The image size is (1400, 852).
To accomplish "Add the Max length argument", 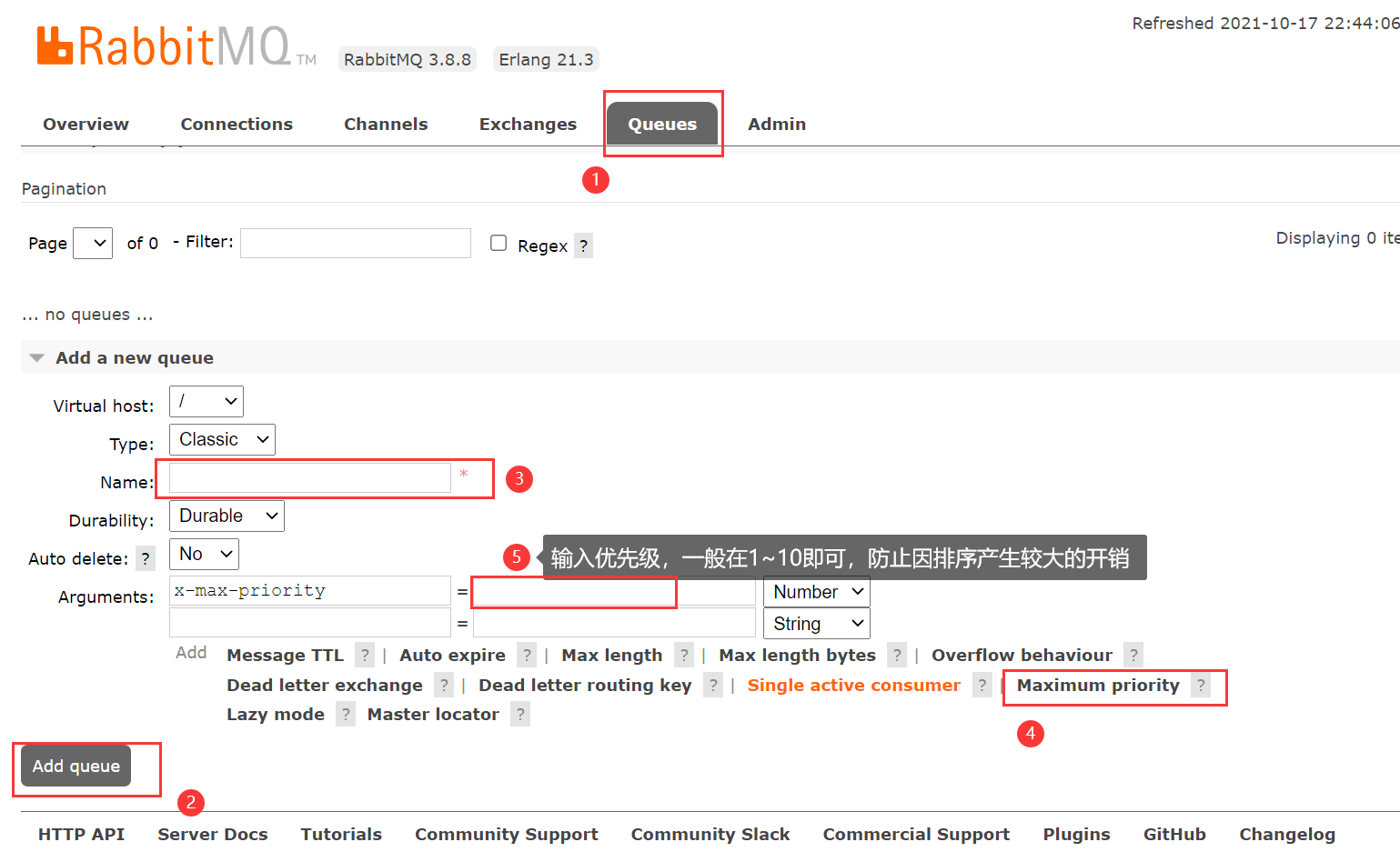I will (x=612, y=655).
